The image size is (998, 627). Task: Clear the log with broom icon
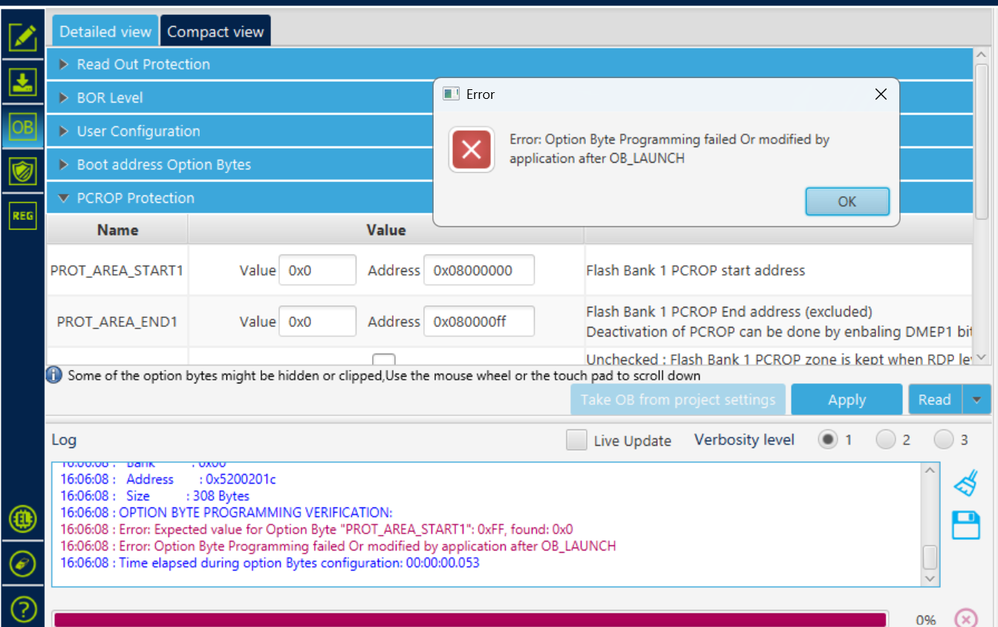[966, 483]
